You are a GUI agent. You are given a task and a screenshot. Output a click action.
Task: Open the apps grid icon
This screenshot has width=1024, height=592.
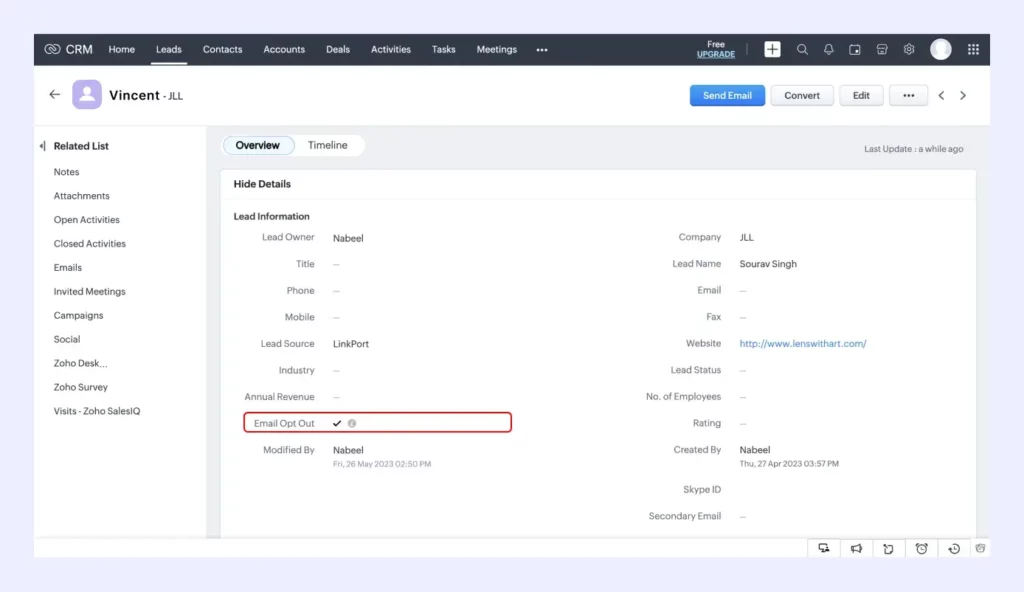[973, 49]
